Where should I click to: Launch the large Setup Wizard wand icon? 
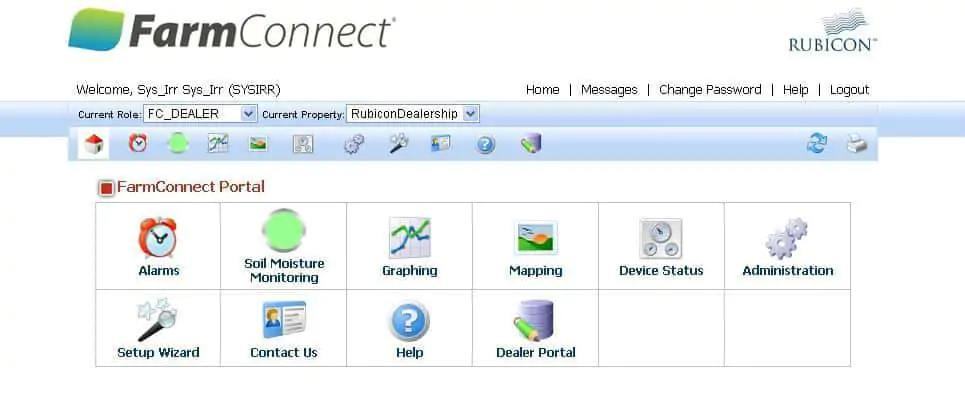point(157,320)
